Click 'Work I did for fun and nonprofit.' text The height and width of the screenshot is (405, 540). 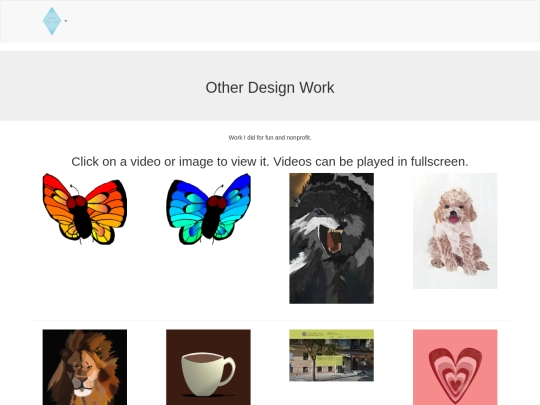coord(270,137)
